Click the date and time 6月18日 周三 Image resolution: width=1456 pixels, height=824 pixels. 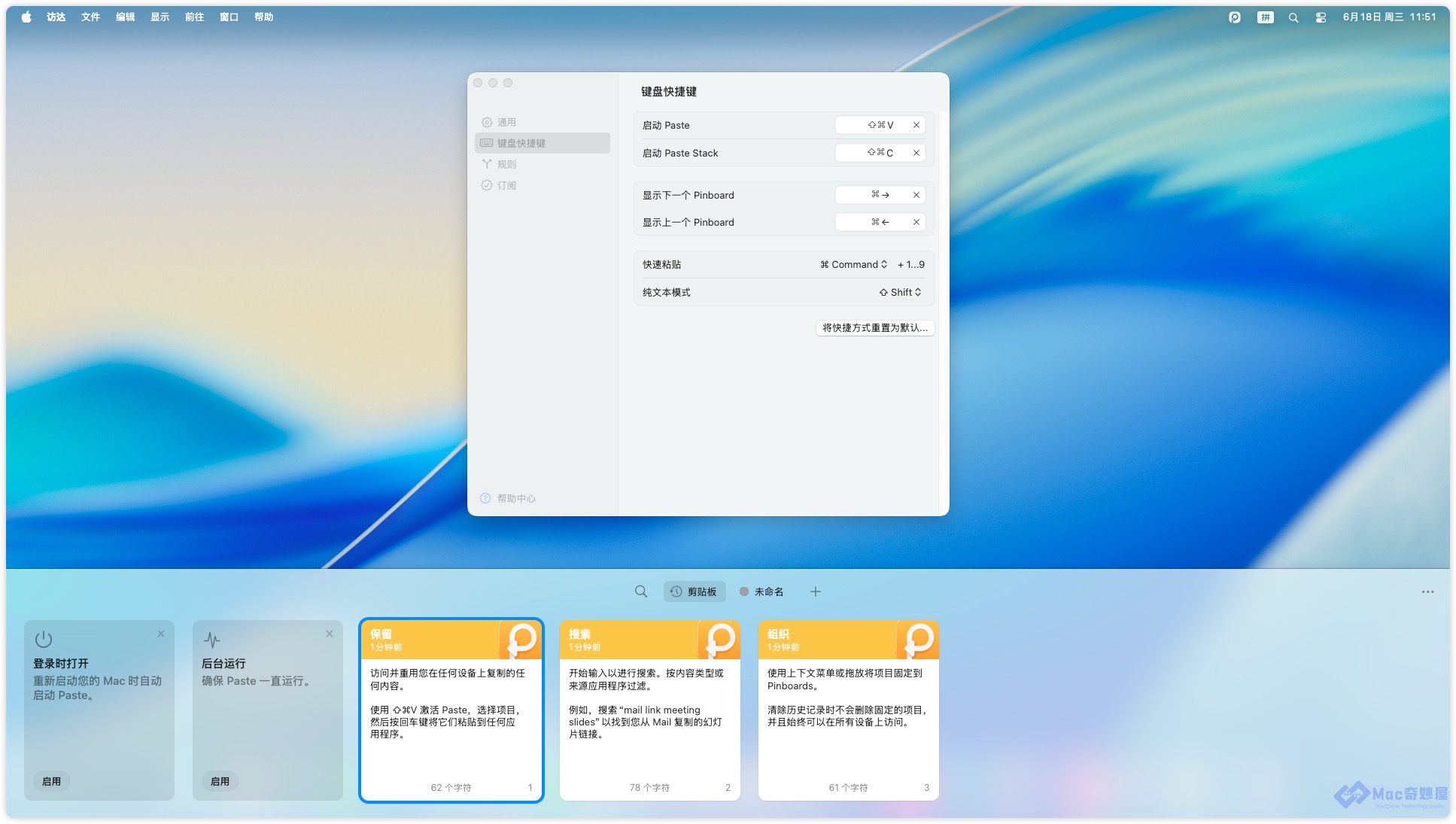coord(1389,17)
